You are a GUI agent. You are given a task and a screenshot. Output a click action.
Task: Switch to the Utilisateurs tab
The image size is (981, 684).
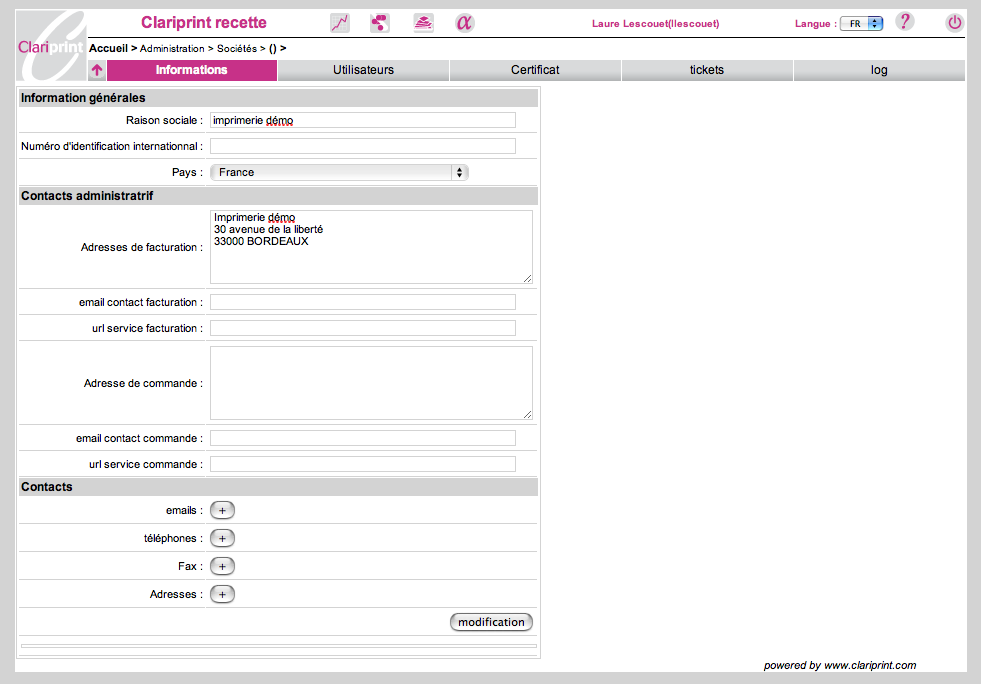pyautogui.click(x=363, y=70)
